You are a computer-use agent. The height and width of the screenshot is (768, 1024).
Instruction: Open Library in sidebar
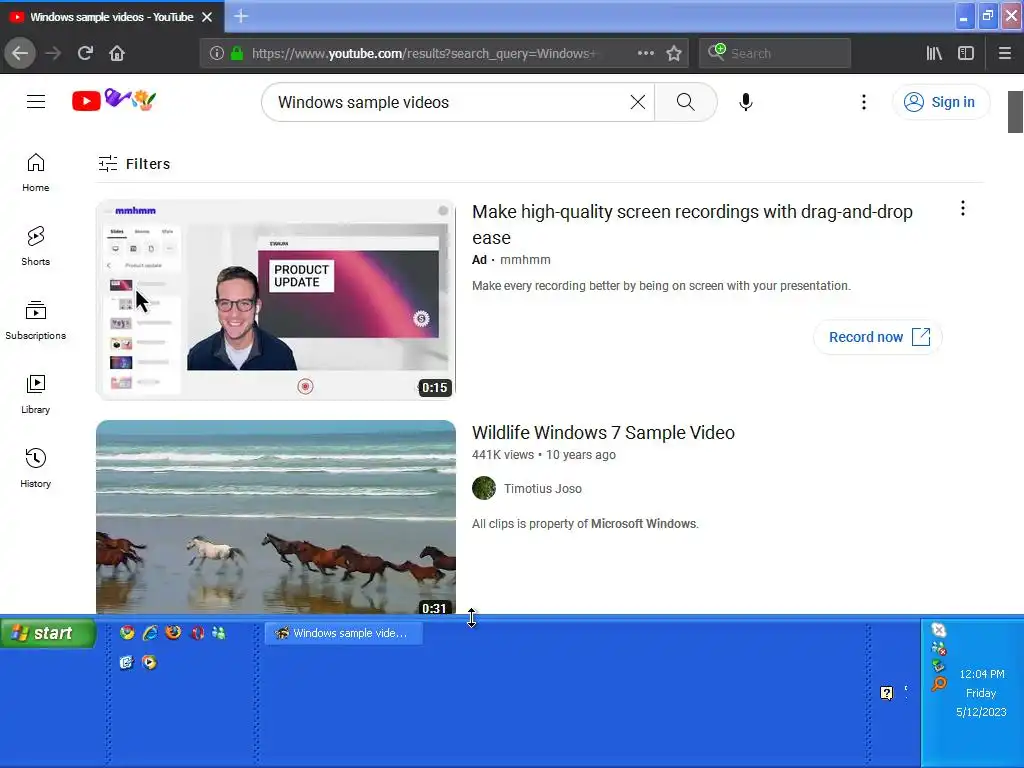click(x=36, y=394)
